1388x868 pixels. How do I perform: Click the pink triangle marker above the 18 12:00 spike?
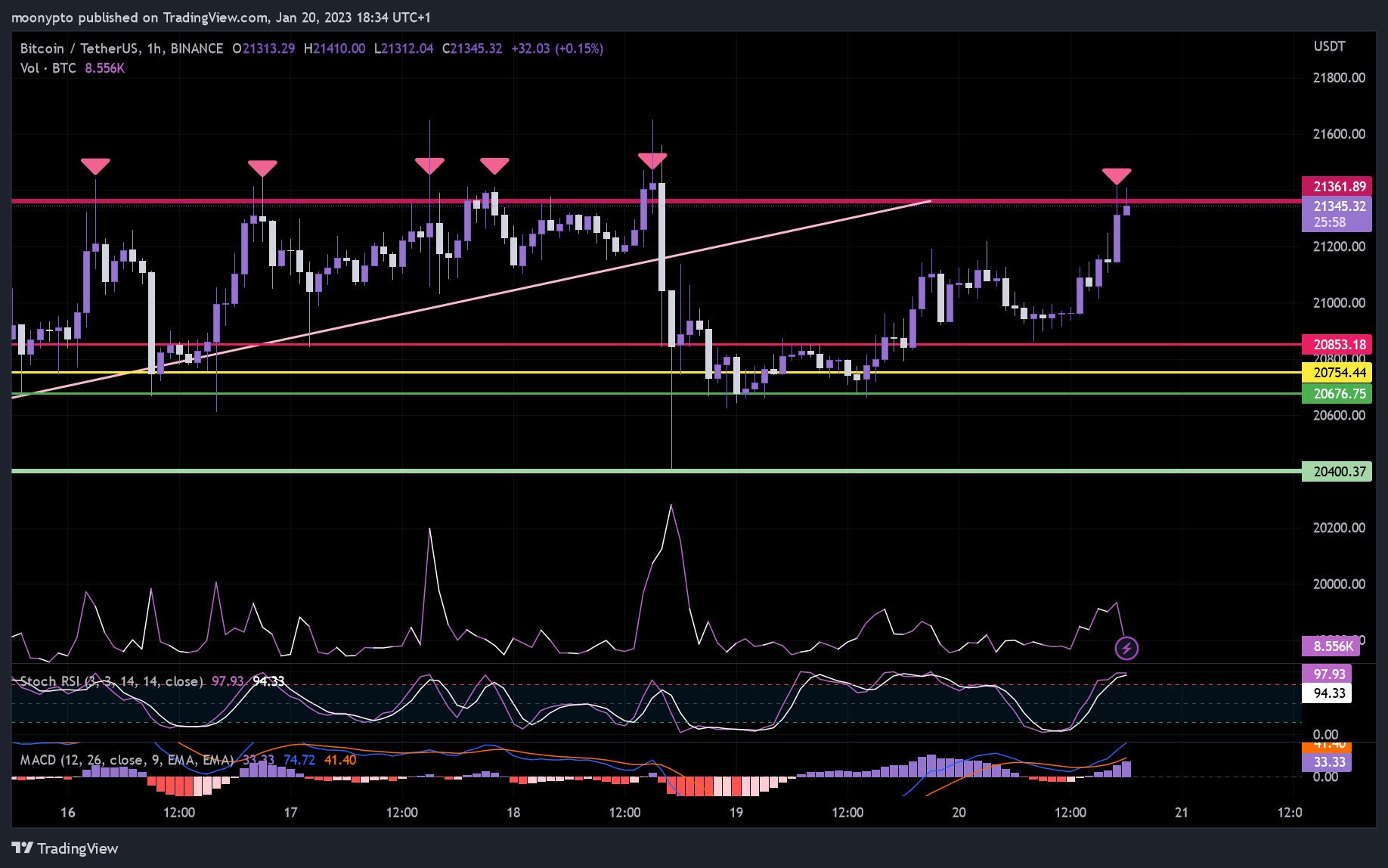[652, 160]
